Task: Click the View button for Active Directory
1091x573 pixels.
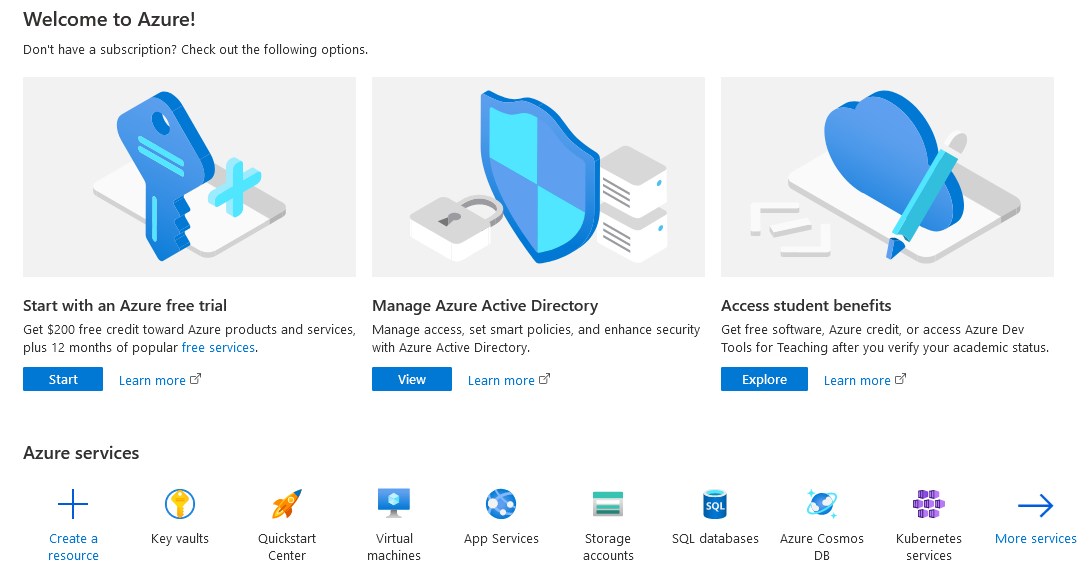Action: coord(412,379)
